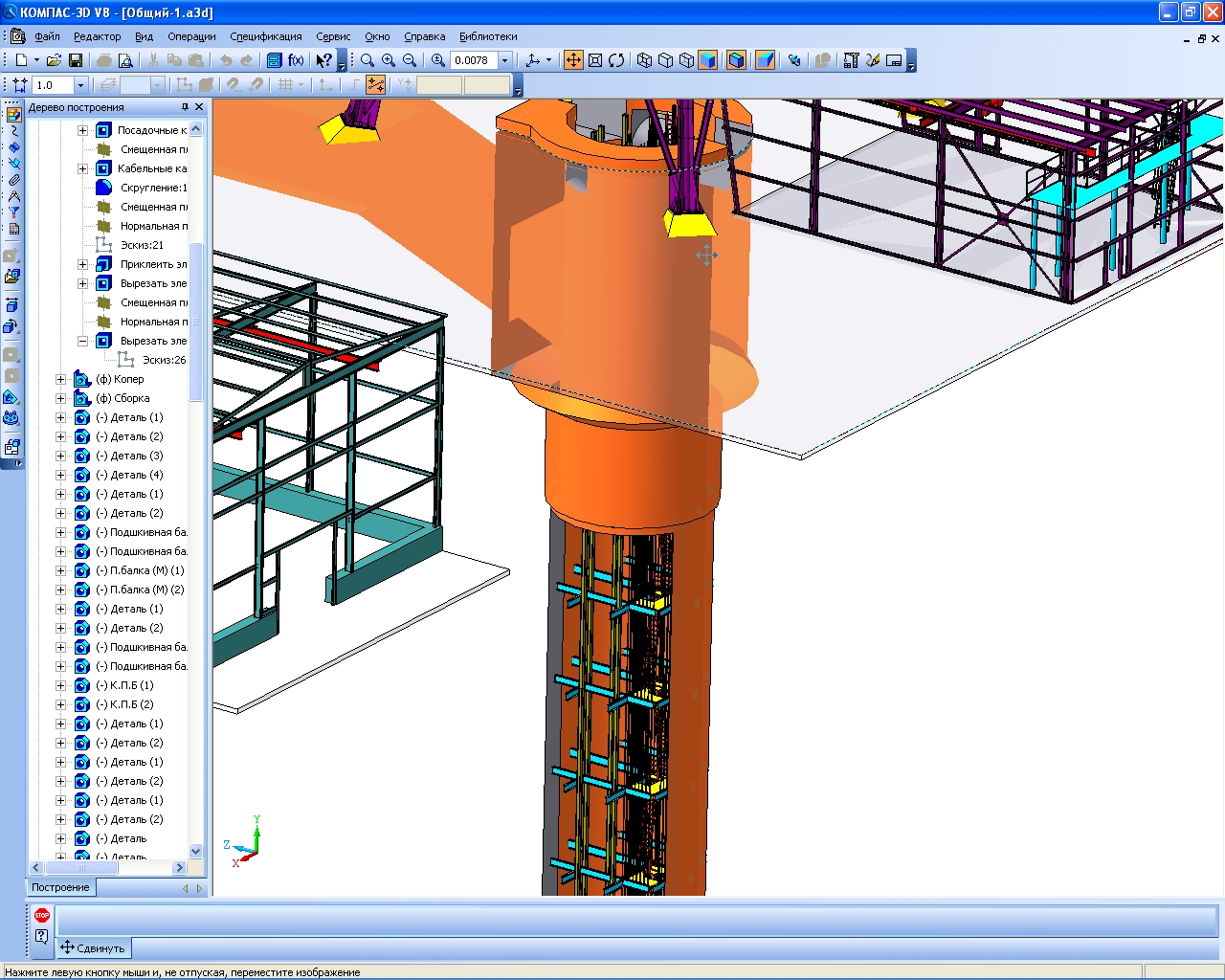Open the Variables f(x) tool

click(296, 60)
